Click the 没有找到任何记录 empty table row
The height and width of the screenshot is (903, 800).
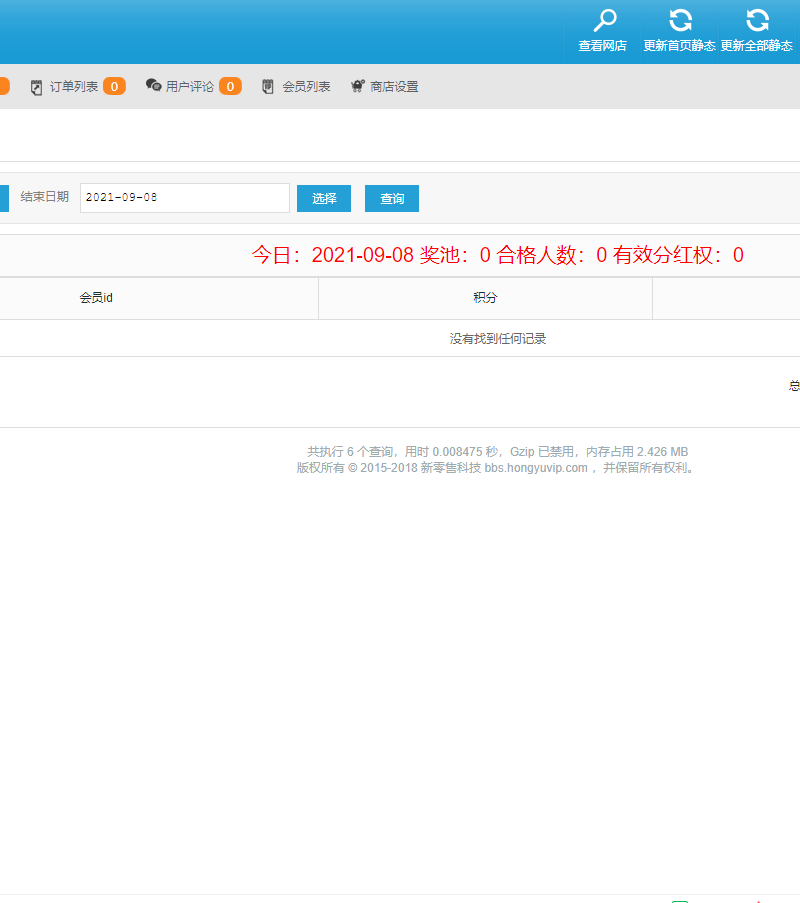click(x=497, y=339)
